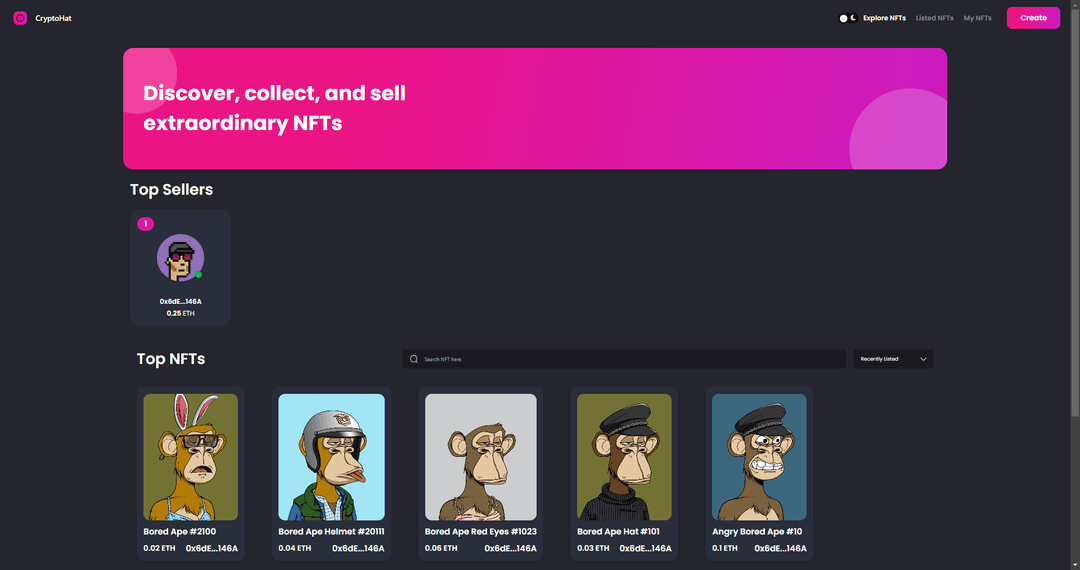Image resolution: width=1080 pixels, height=570 pixels.
Task: Click the Bored Ape Hat #101 title
Action: pos(619,531)
